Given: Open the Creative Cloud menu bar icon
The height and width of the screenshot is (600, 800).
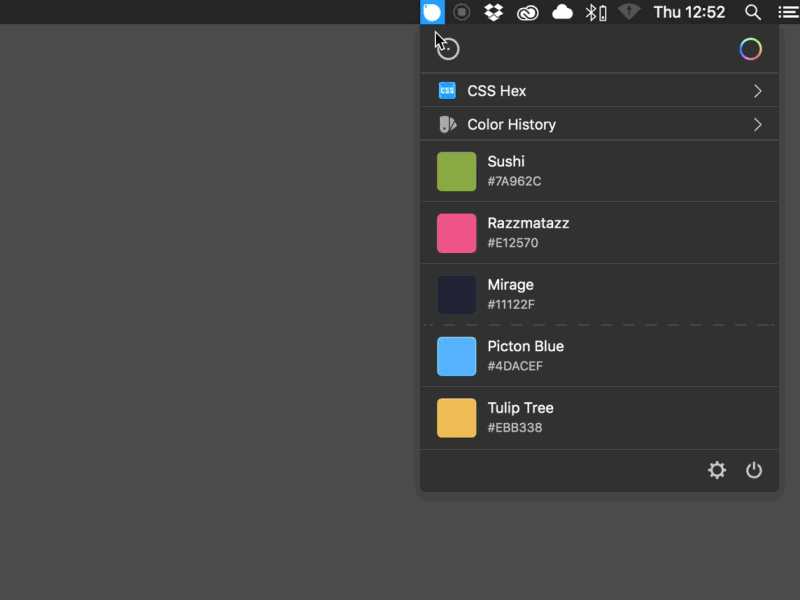Looking at the screenshot, I should pyautogui.click(x=528, y=12).
